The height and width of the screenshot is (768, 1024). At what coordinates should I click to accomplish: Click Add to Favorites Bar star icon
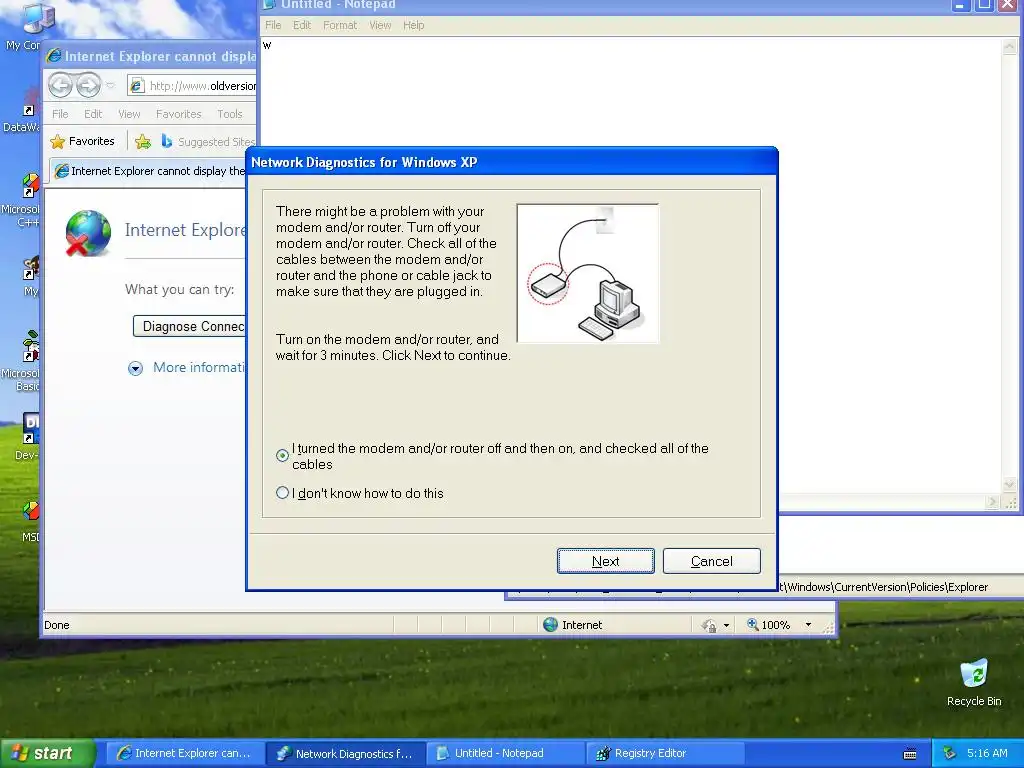[142, 141]
